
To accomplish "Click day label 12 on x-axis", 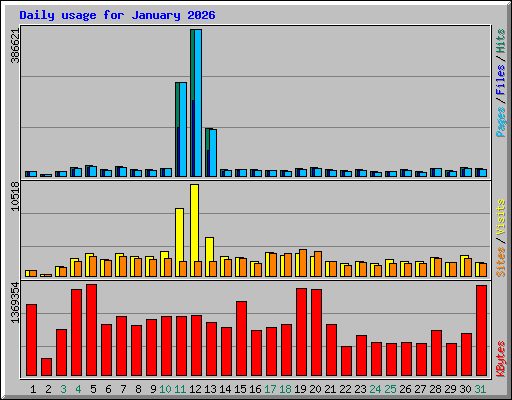I will coord(195,389).
